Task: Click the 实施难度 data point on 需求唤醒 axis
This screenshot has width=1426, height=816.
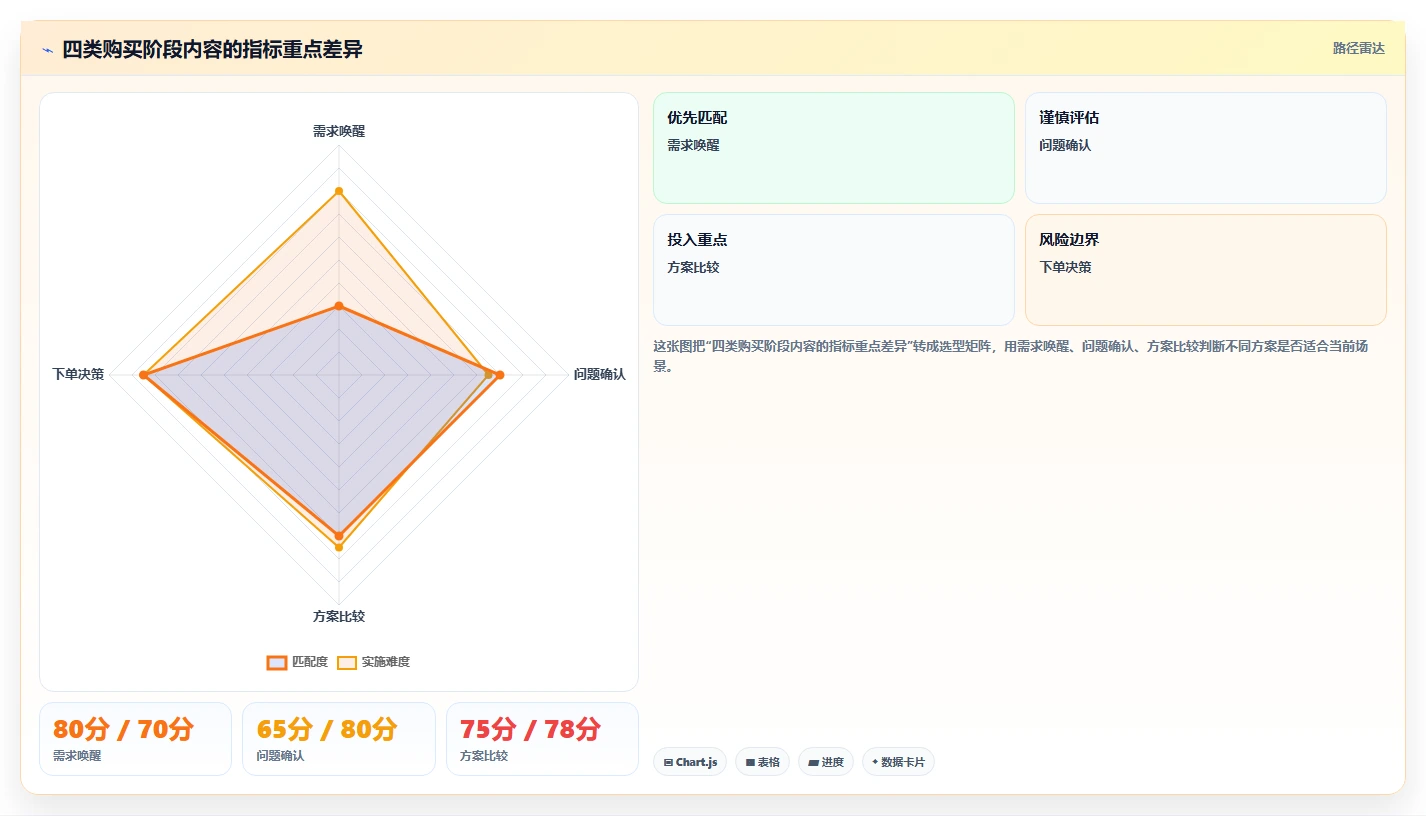Action: pyautogui.click(x=339, y=191)
